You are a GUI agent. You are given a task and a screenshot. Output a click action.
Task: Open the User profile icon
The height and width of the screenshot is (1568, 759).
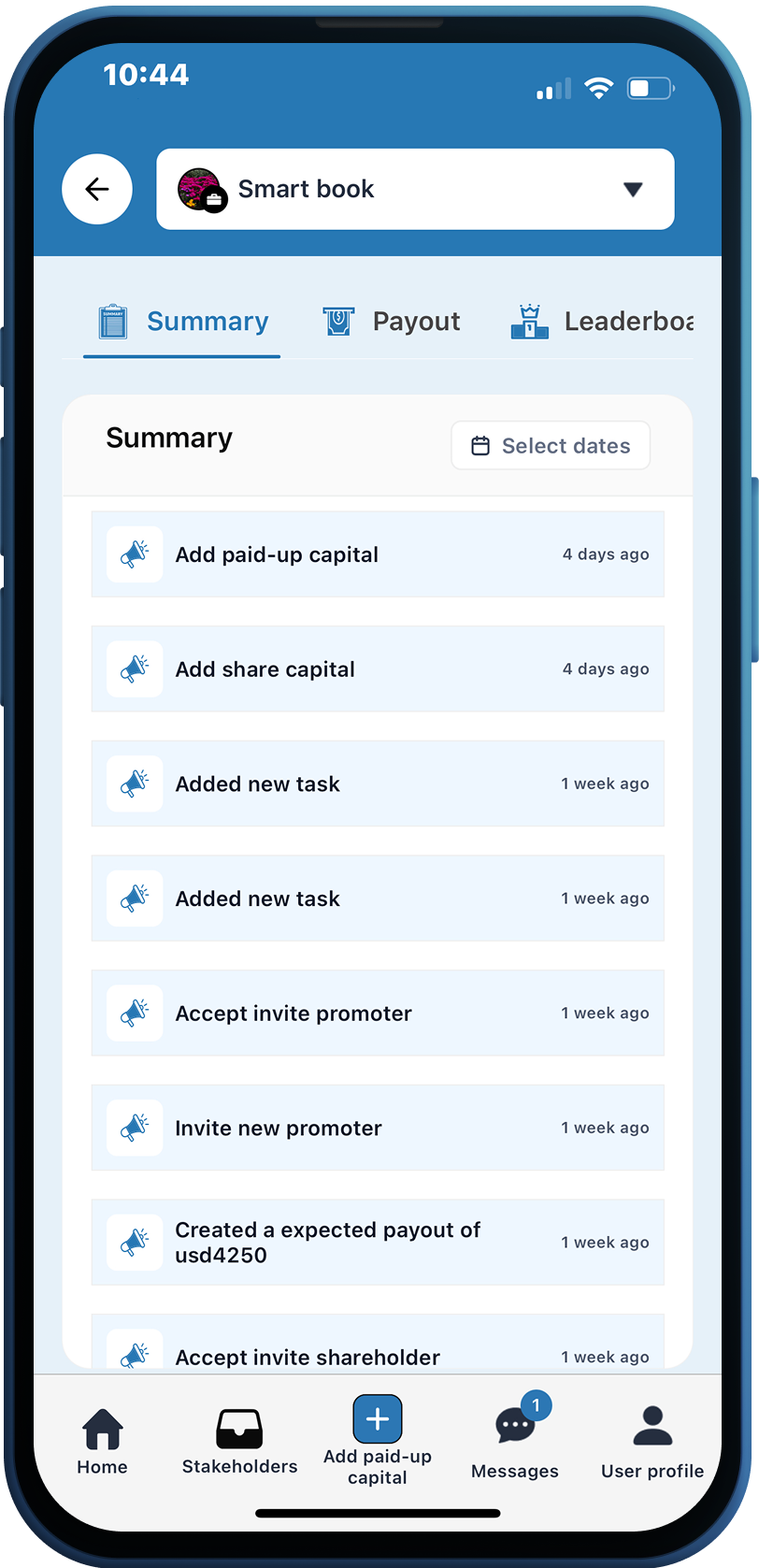(x=652, y=1428)
